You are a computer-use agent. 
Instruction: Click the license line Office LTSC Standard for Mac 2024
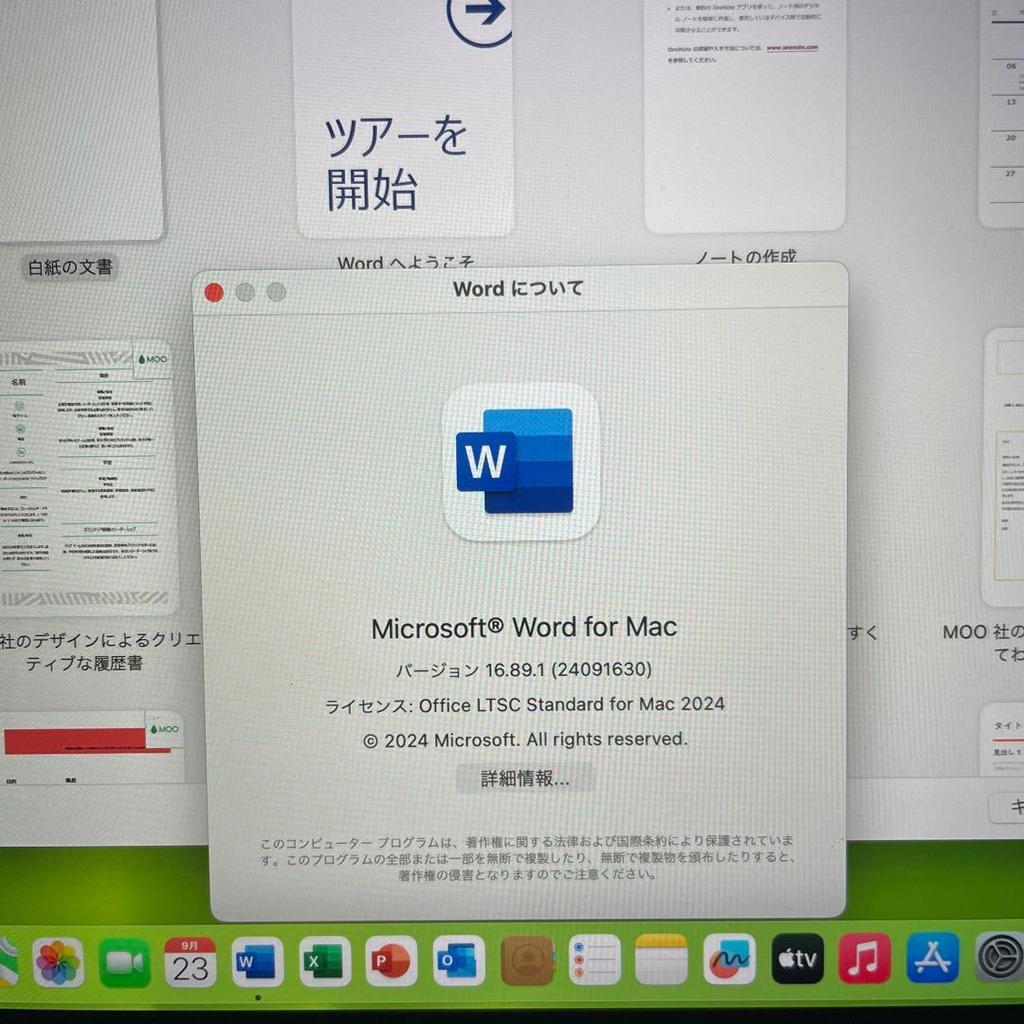[x=524, y=705]
